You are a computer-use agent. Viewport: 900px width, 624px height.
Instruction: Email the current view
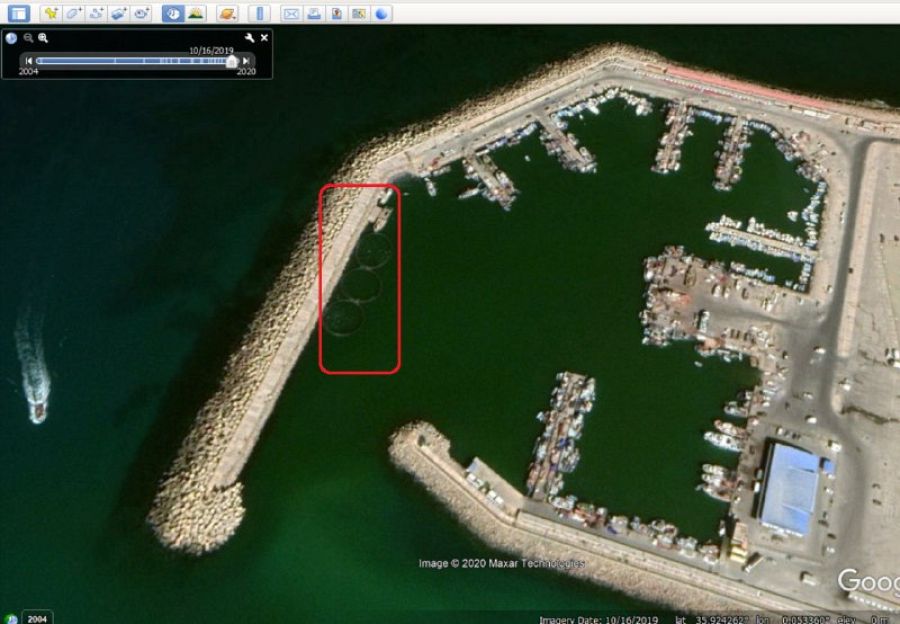[x=290, y=13]
